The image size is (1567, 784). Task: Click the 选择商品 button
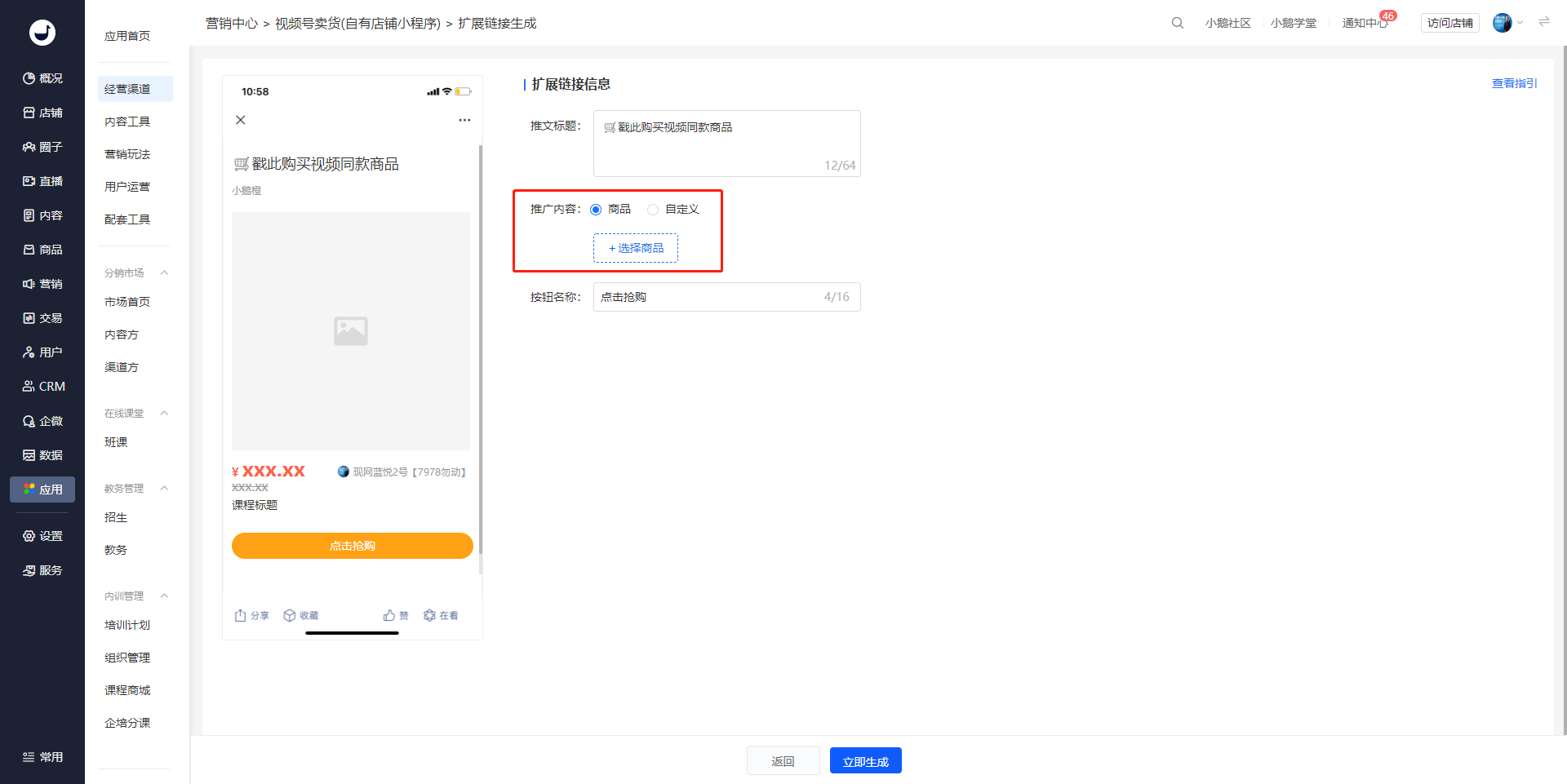[x=636, y=248]
